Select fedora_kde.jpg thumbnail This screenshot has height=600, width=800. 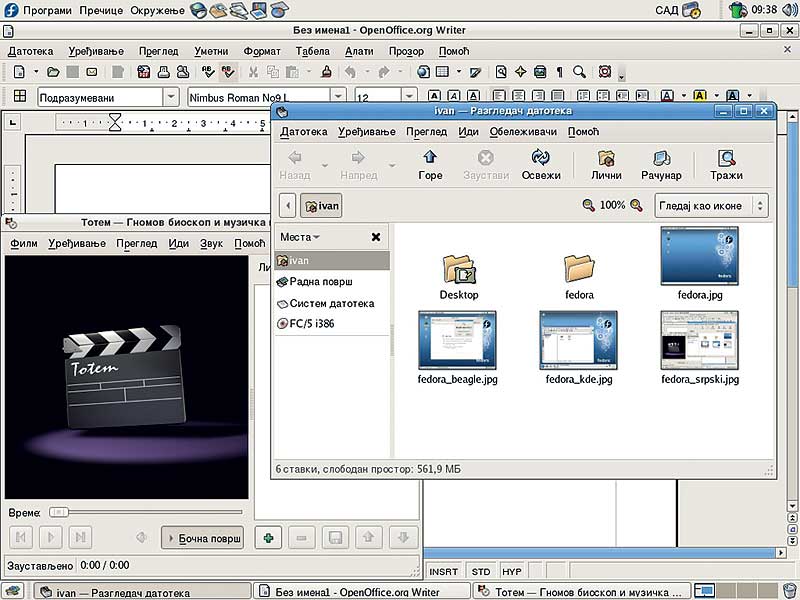pyautogui.click(x=578, y=340)
